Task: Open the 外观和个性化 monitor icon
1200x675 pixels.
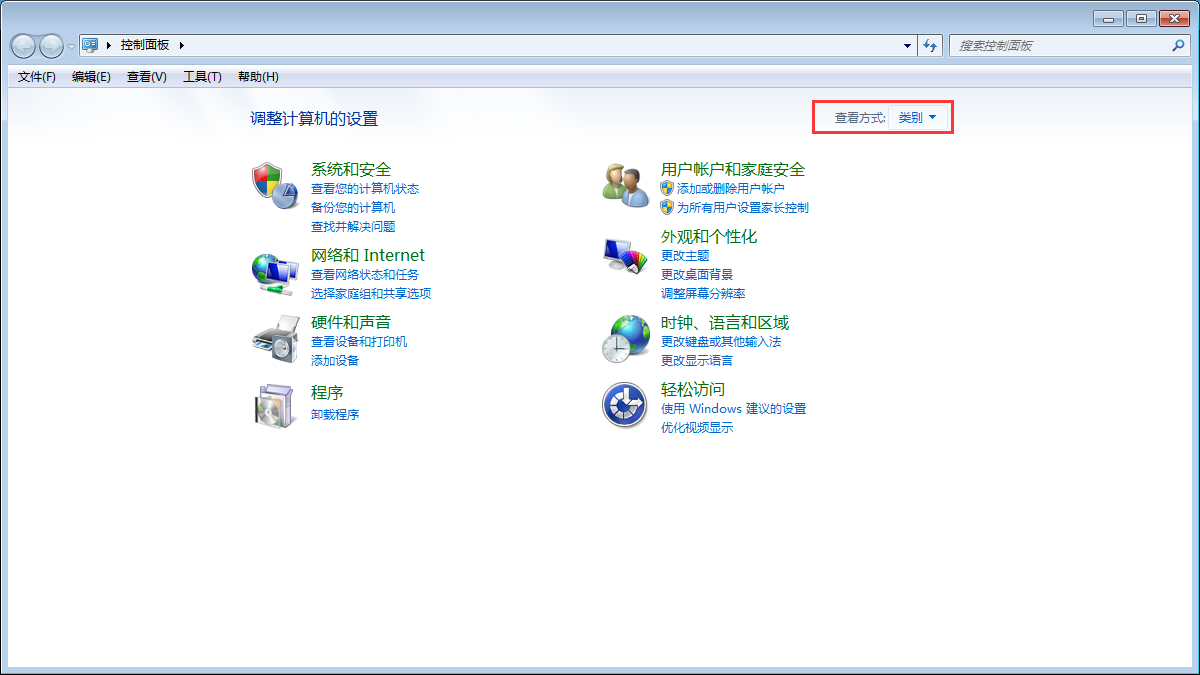Action: coord(626,255)
